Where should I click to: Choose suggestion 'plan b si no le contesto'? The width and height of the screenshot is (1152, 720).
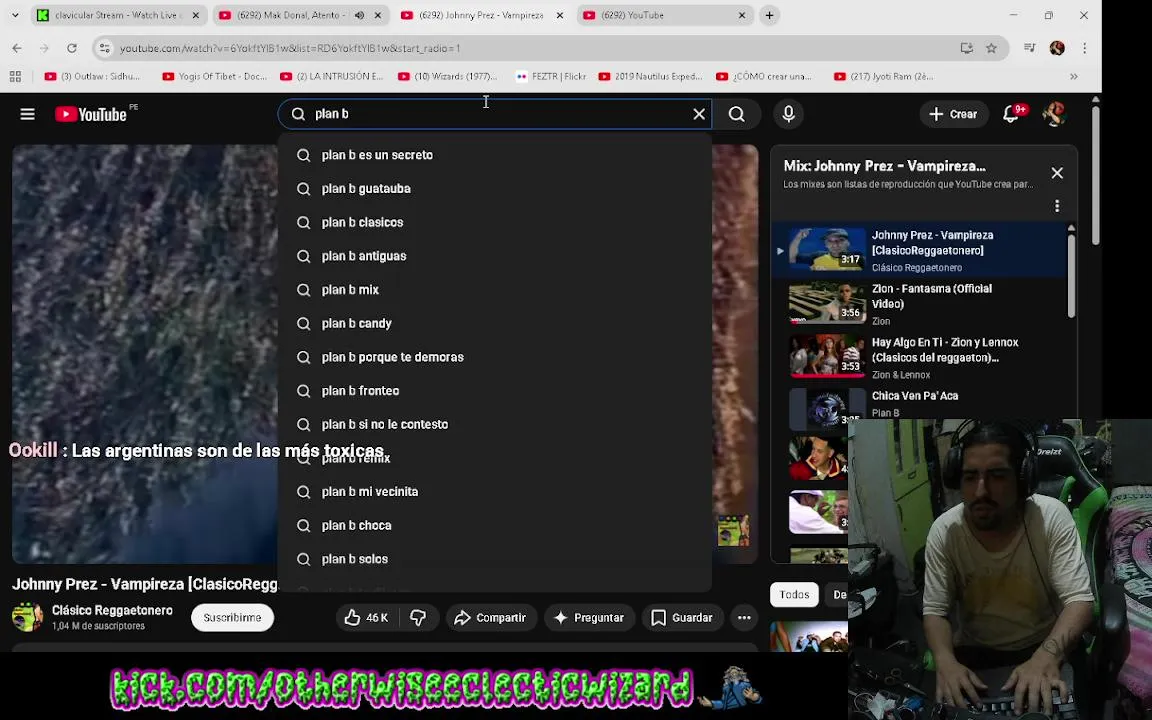click(x=494, y=425)
